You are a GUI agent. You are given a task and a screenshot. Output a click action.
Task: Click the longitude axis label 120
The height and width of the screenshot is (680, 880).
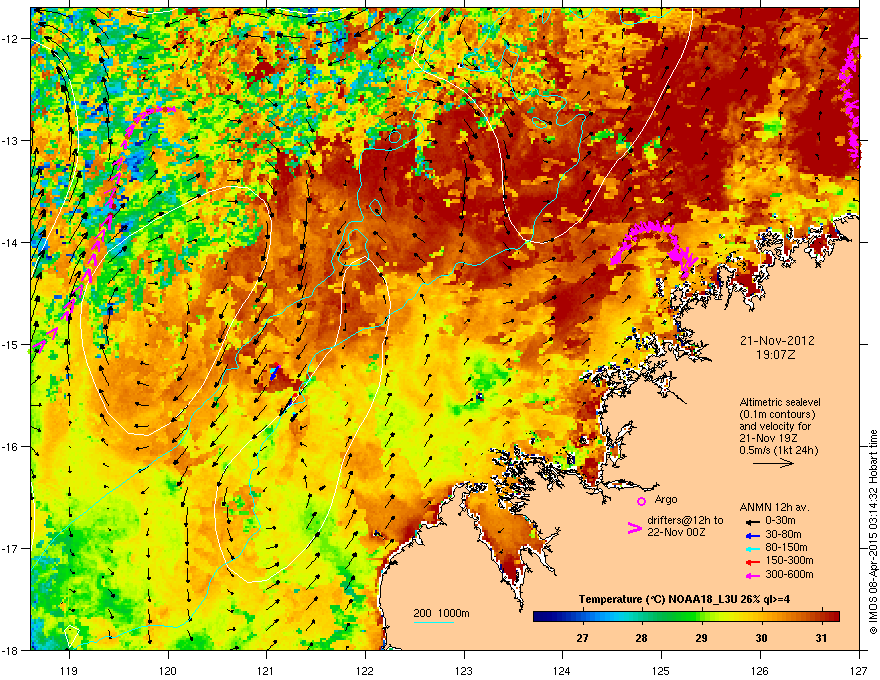pos(168,670)
